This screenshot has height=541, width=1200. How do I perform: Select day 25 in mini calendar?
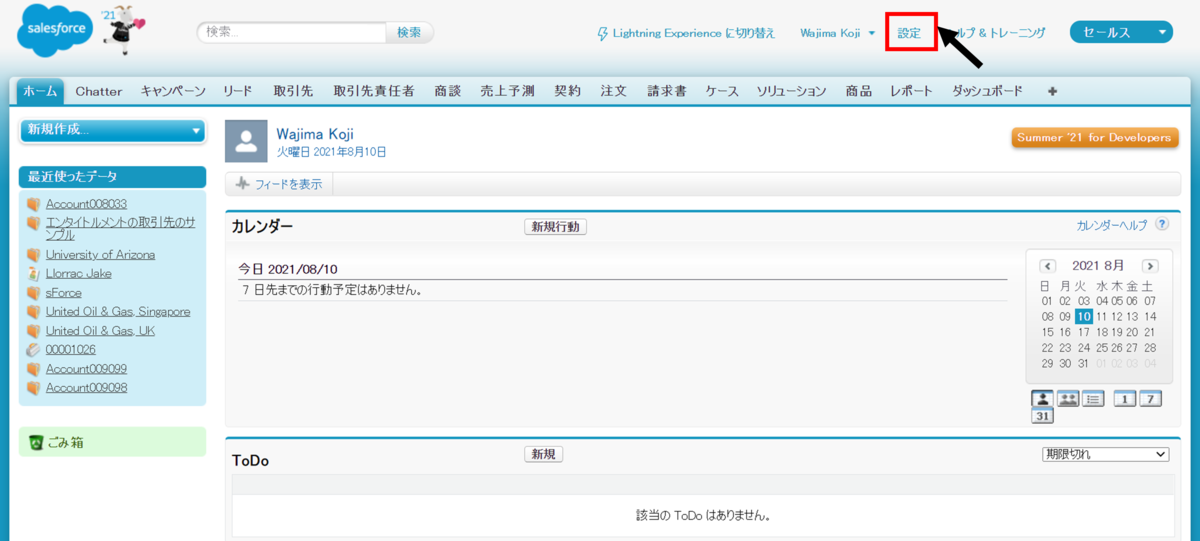1100,348
